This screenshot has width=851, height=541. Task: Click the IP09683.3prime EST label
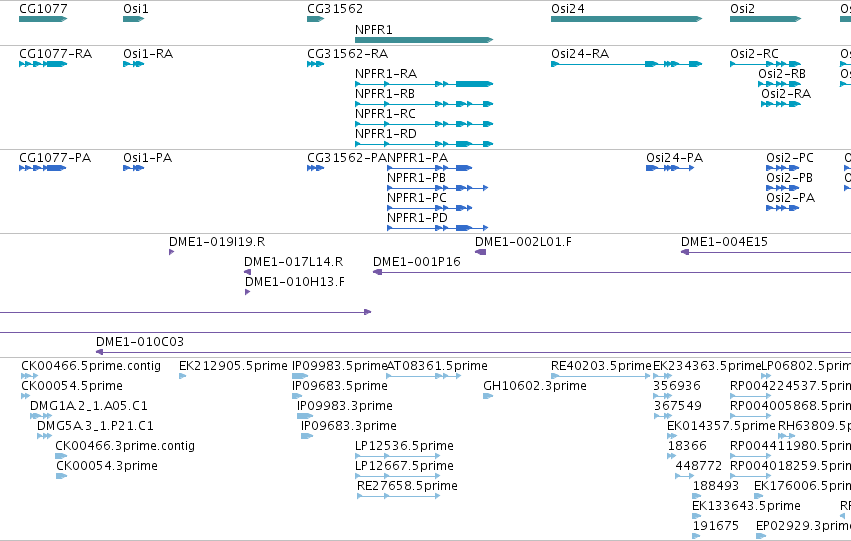pos(348,426)
